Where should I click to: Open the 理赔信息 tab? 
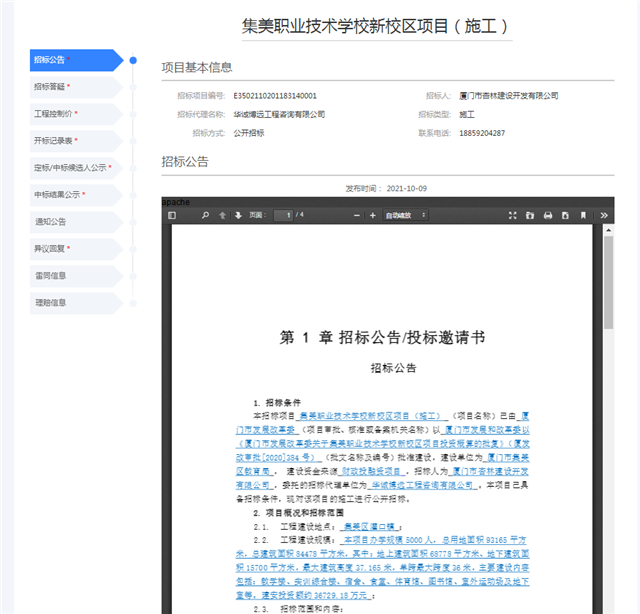tap(76, 303)
